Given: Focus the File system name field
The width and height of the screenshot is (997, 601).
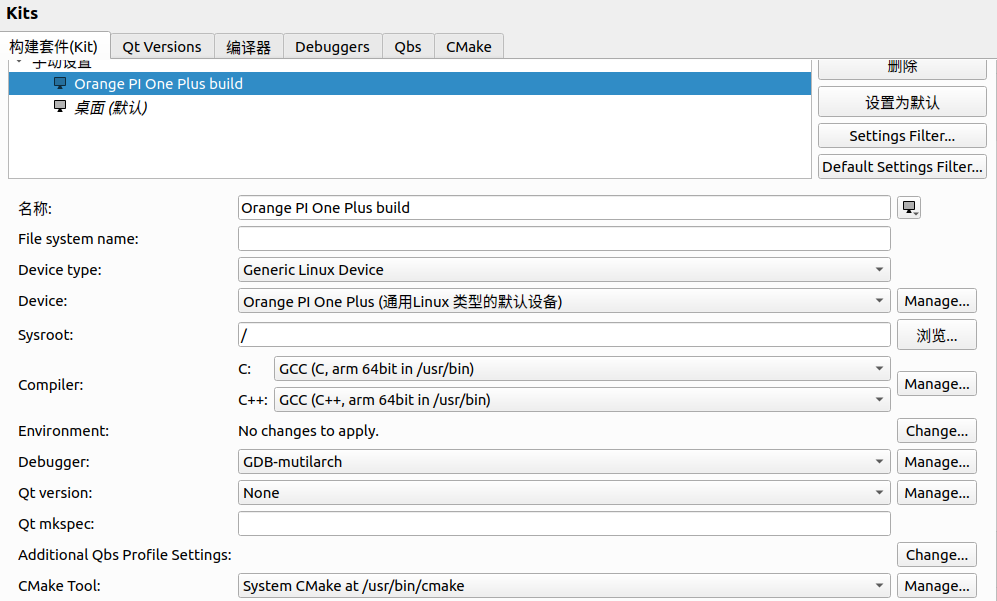Looking at the screenshot, I should coord(564,238).
